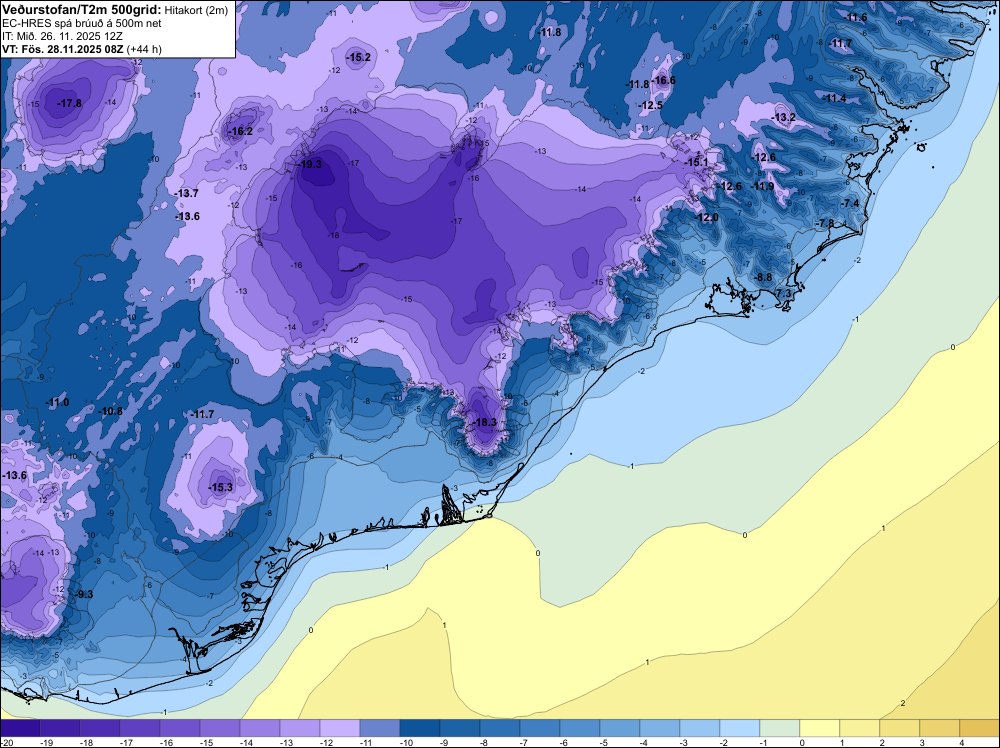
Task: Click the -13.2 temperature label
Action: point(784,117)
